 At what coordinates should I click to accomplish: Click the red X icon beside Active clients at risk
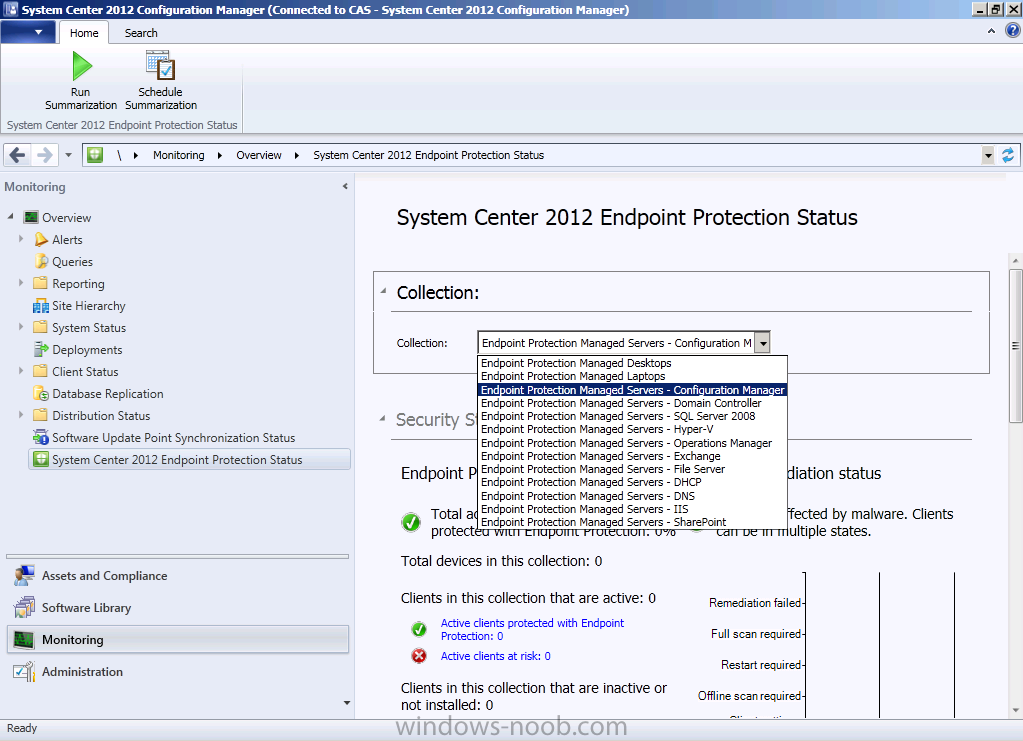click(x=419, y=656)
